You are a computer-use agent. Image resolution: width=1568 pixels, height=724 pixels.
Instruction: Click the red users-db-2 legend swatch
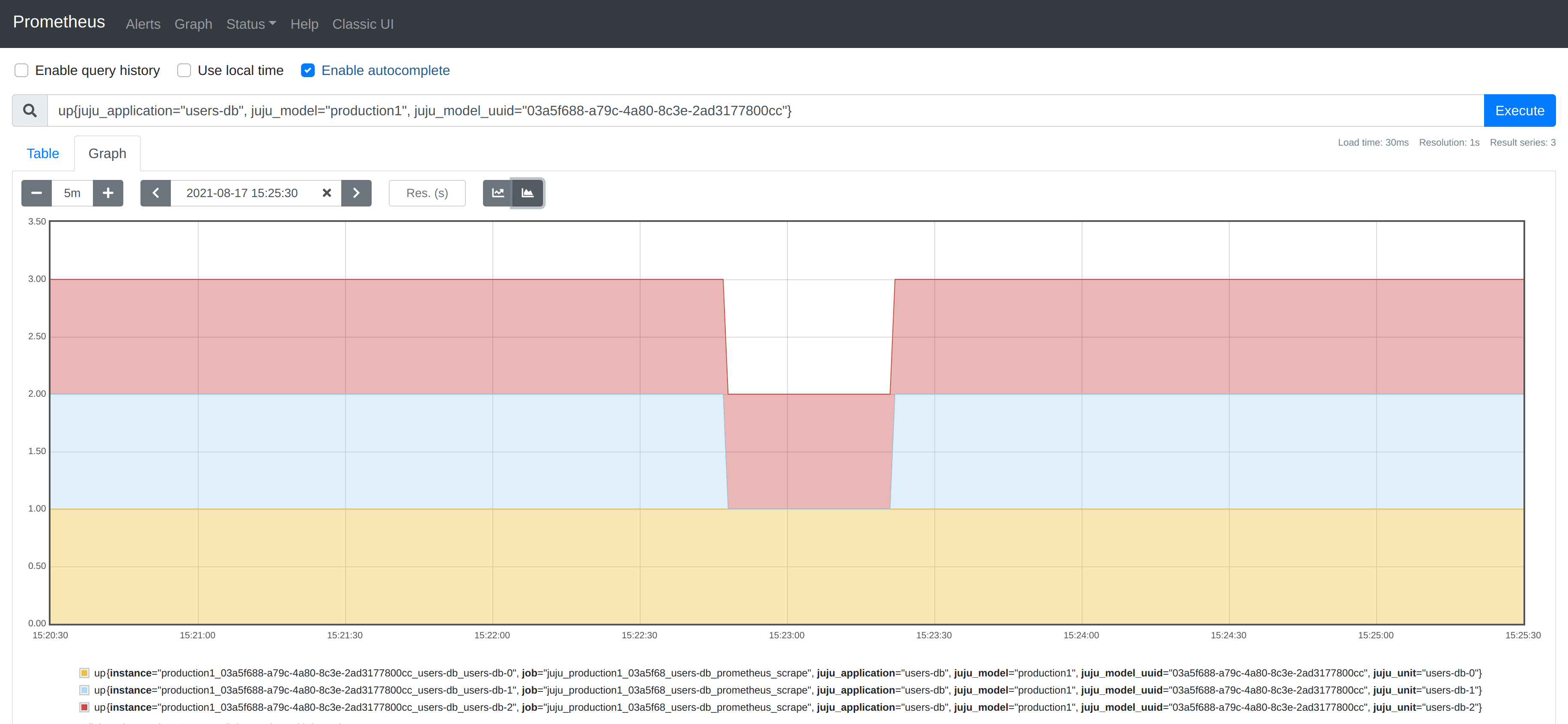pyautogui.click(x=84, y=707)
